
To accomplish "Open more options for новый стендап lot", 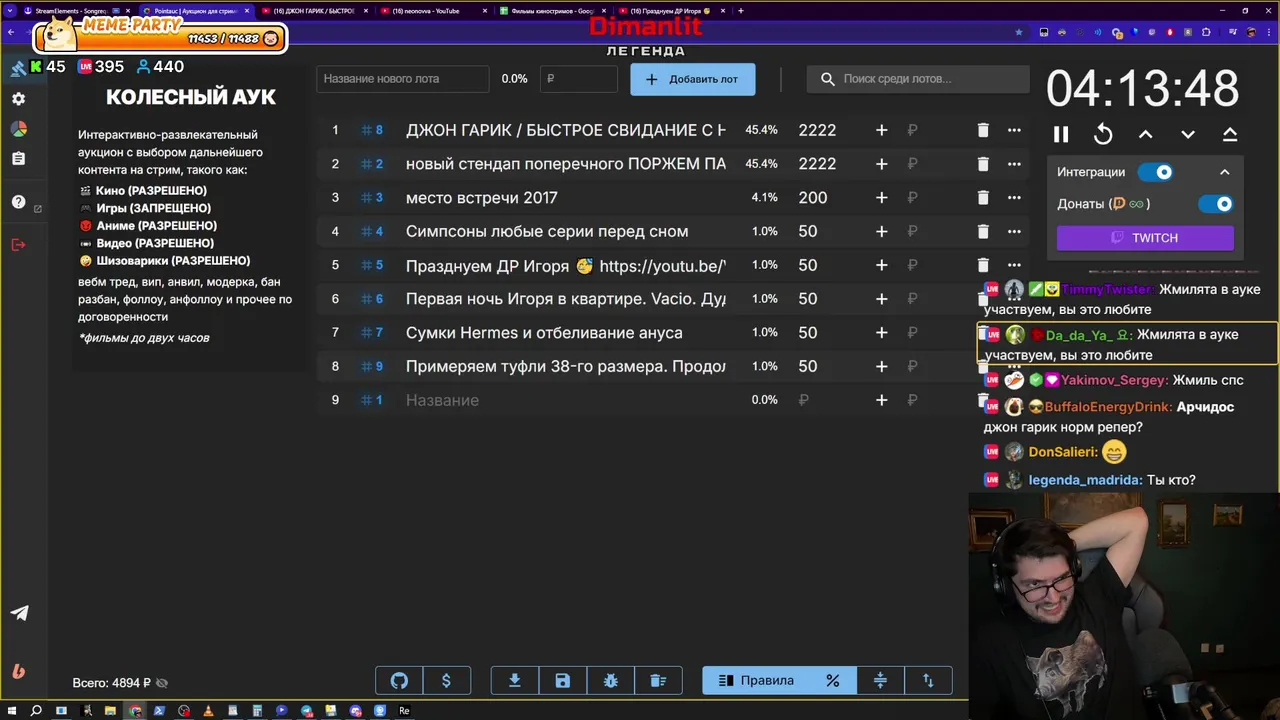I will click(1014, 164).
